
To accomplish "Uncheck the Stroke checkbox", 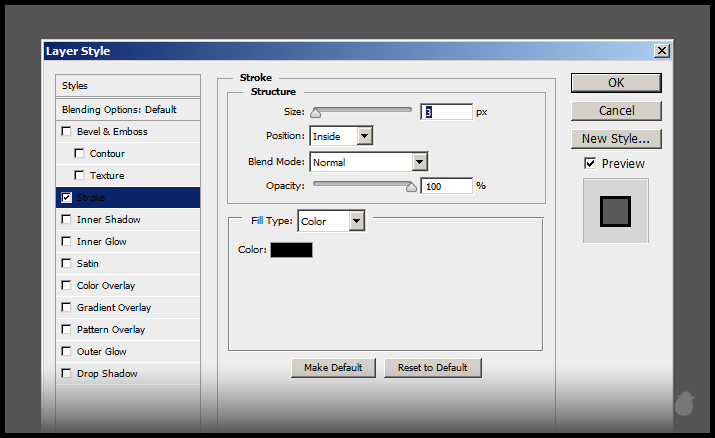I will click(x=66, y=198).
